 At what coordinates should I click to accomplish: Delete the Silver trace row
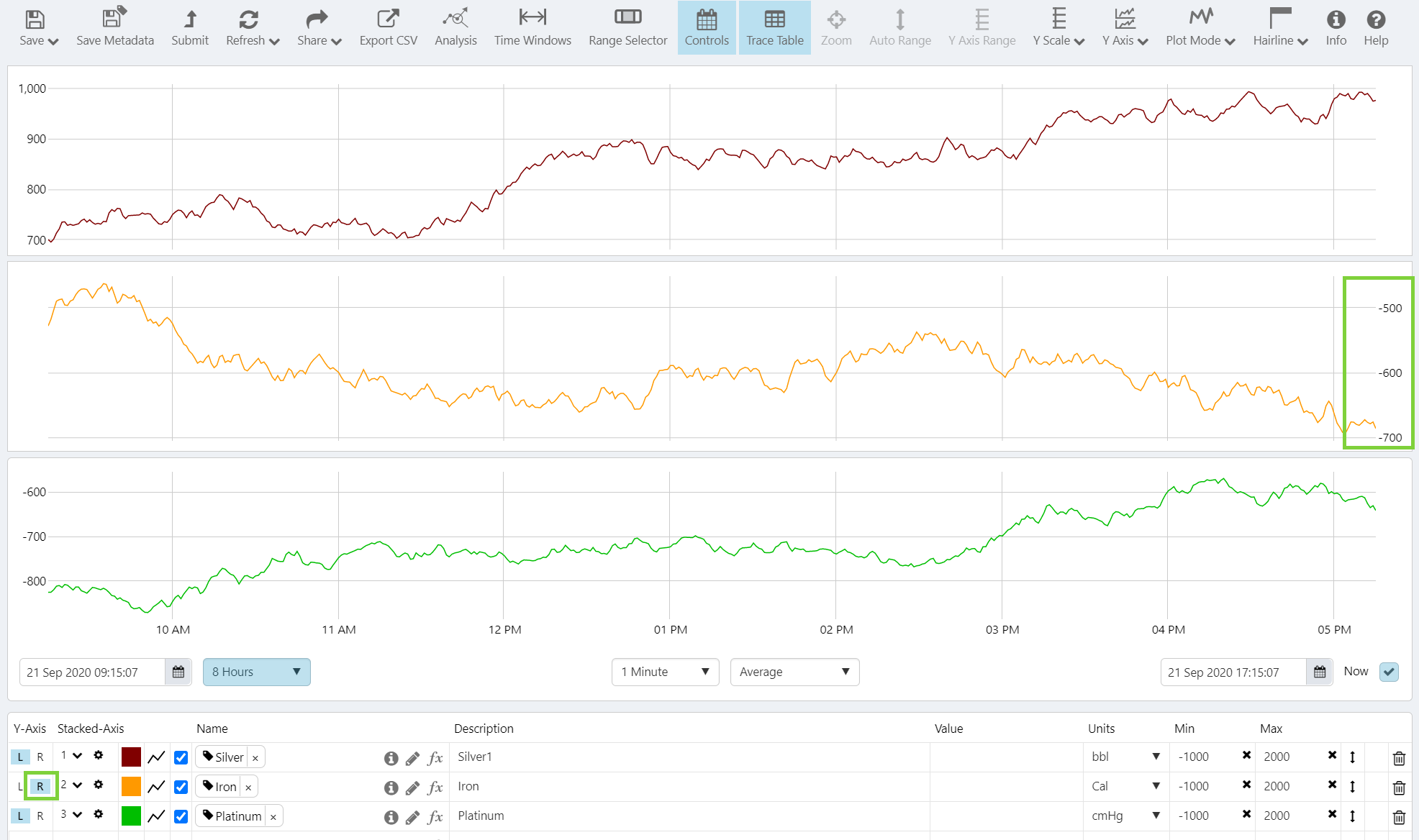pos(1399,758)
